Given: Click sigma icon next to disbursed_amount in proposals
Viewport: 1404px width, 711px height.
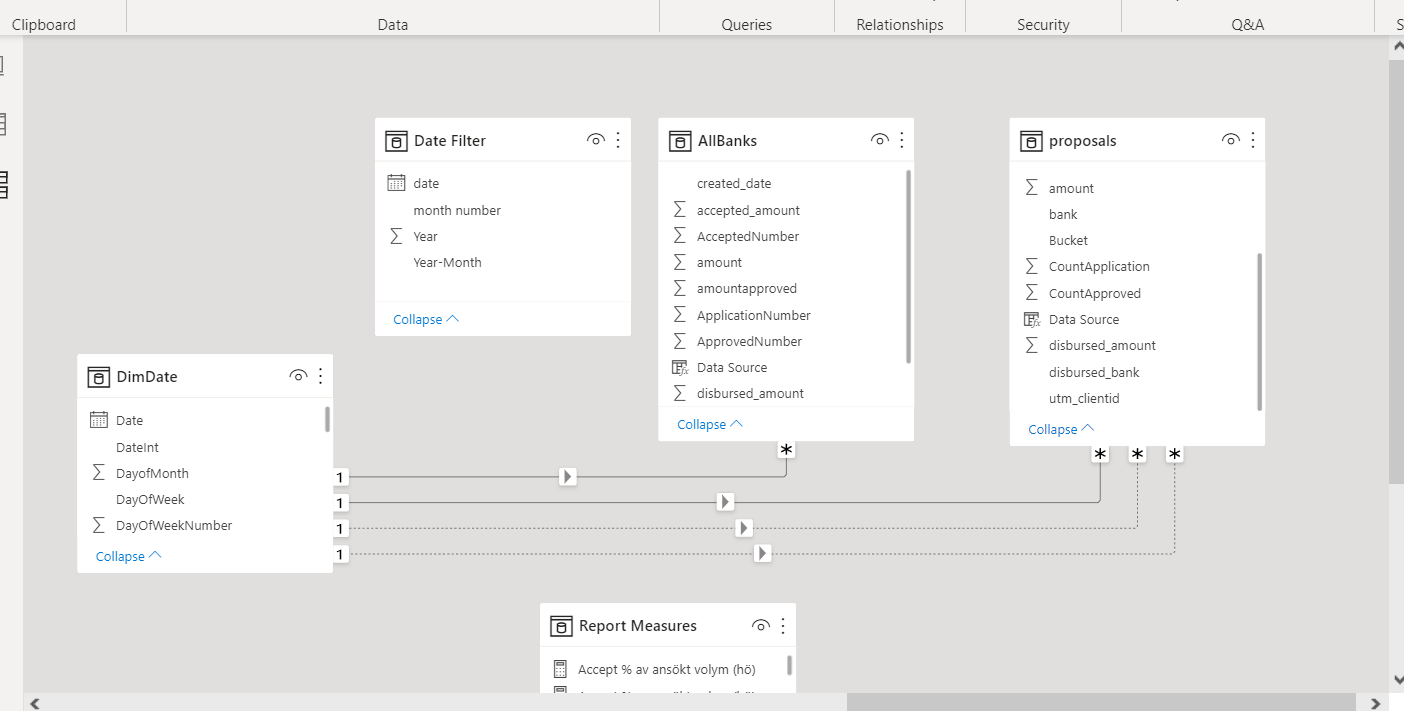Looking at the screenshot, I should pos(1032,345).
